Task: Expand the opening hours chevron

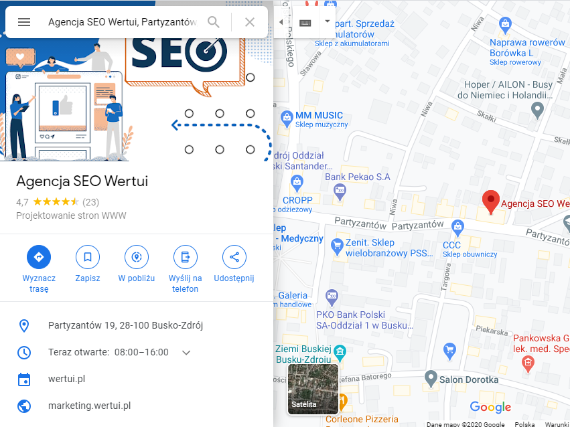Action: click(186, 353)
